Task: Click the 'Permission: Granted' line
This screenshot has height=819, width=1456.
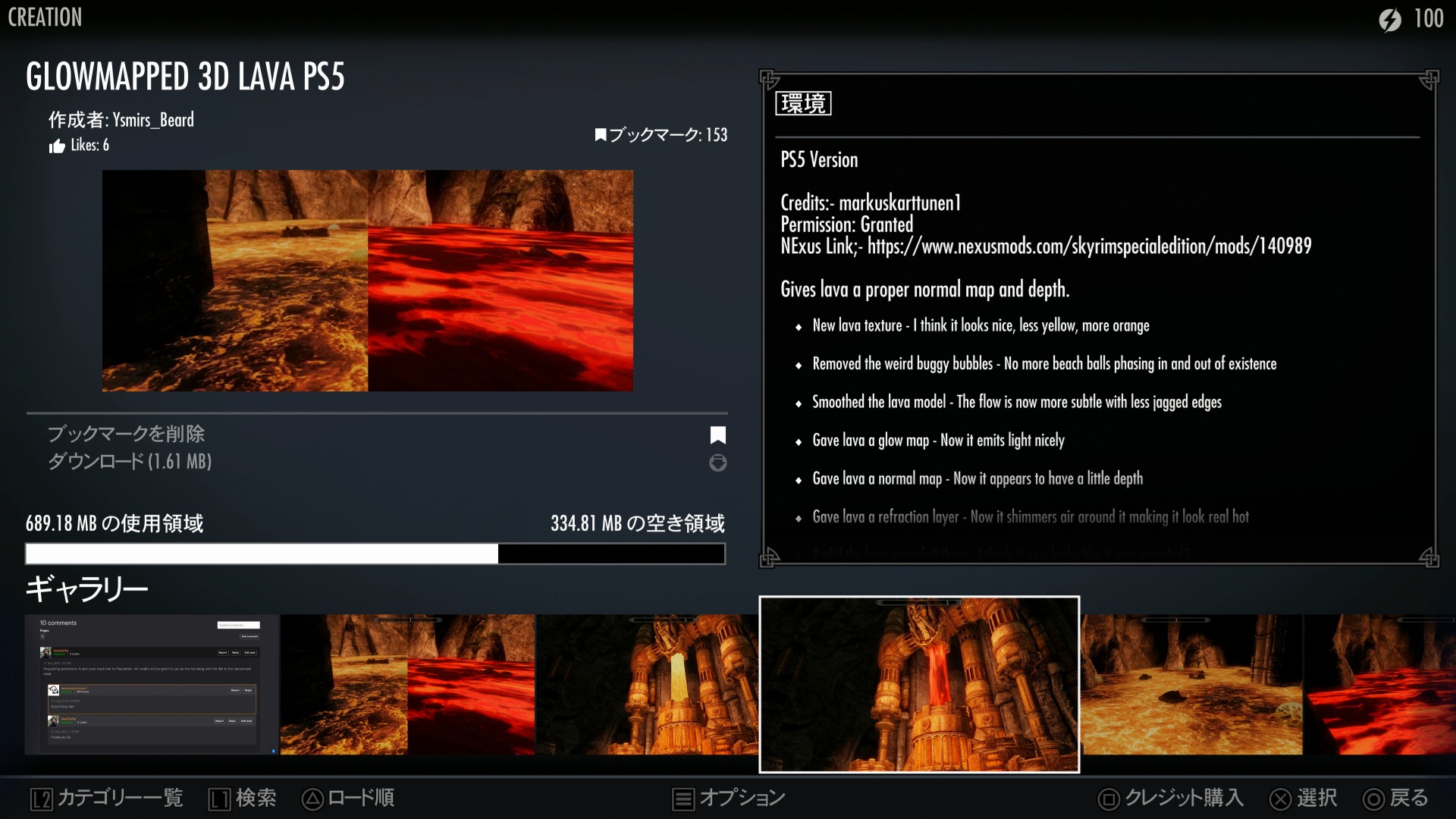Action: pos(847,224)
